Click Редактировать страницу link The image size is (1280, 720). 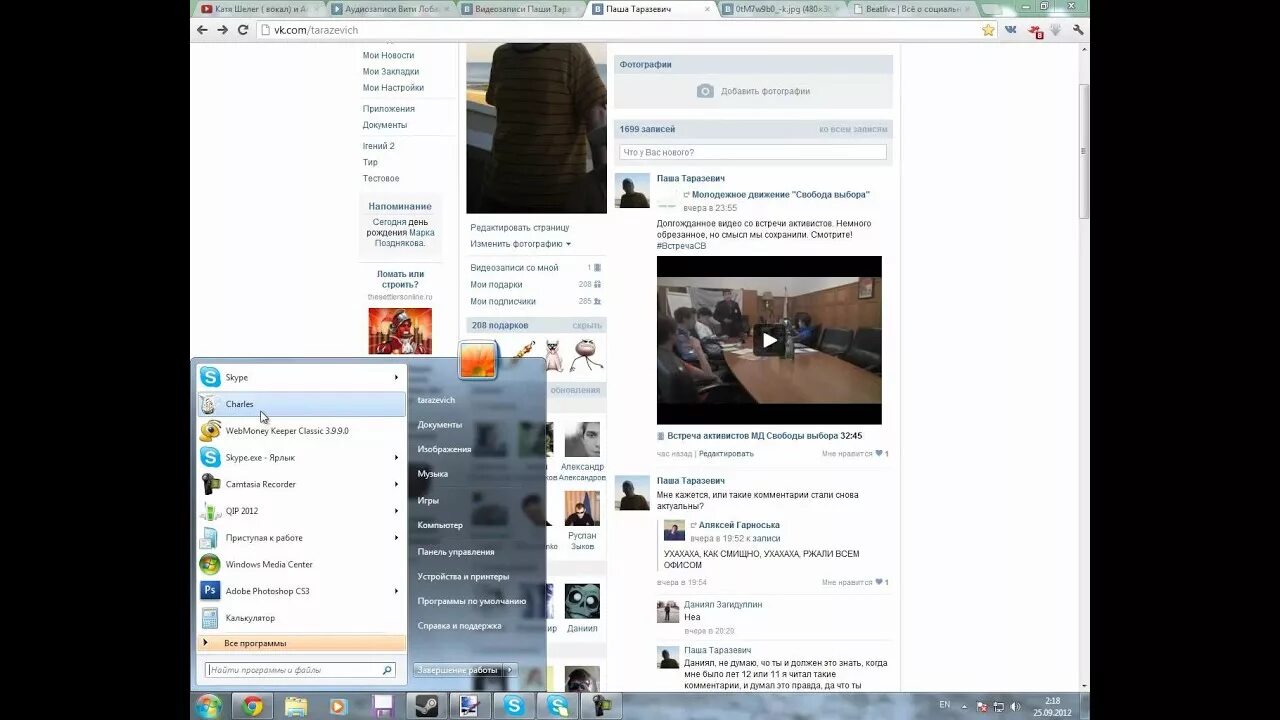[519, 228]
